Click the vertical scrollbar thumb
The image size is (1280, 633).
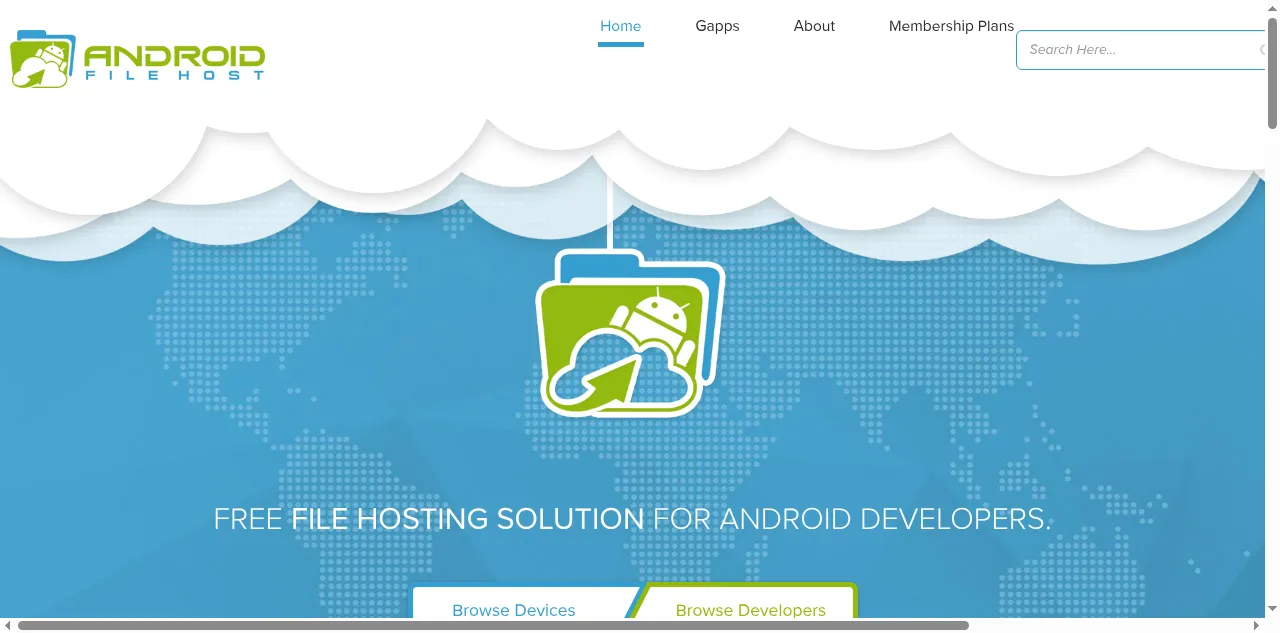tap(1273, 72)
